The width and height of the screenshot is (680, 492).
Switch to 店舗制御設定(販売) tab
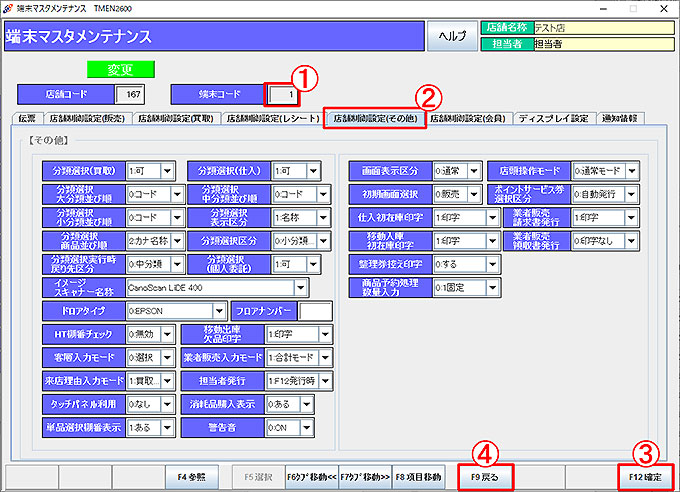pyautogui.click(x=87, y=118)
